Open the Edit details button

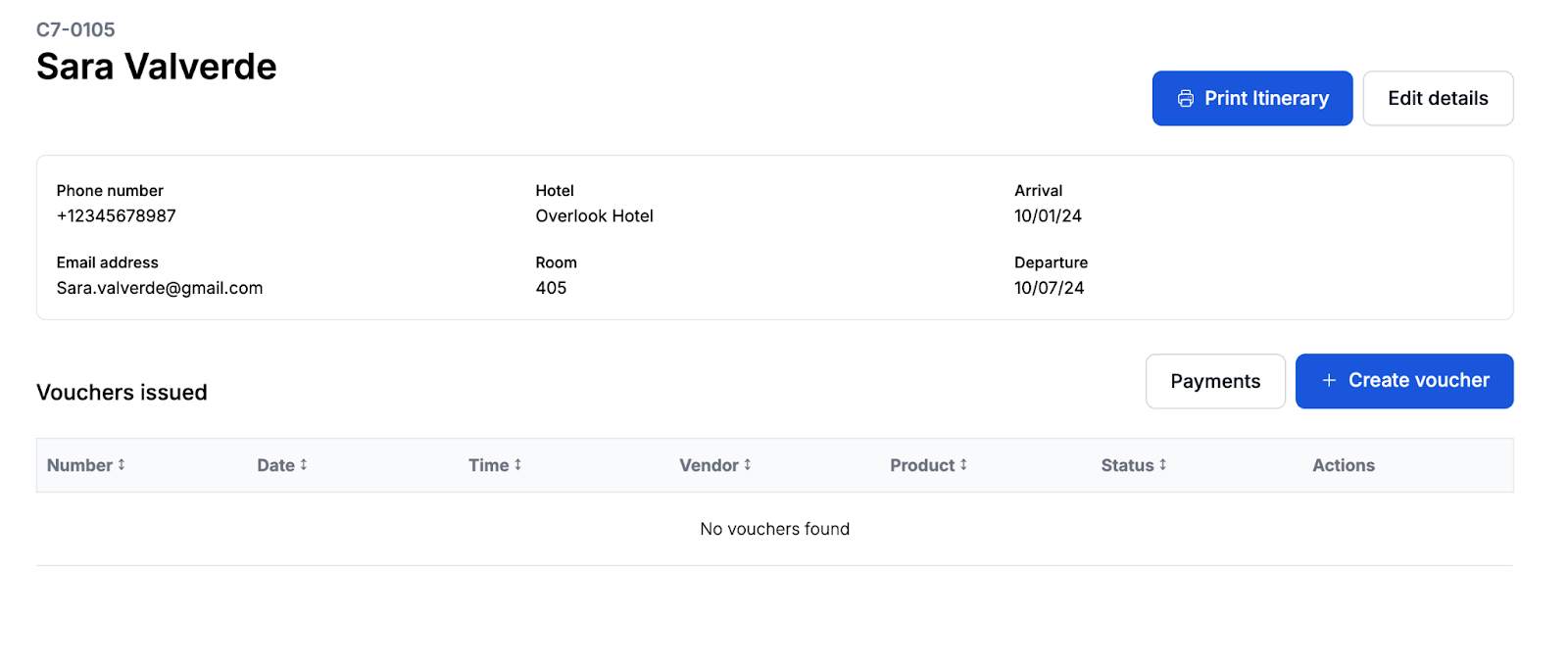click(1437, 99)
